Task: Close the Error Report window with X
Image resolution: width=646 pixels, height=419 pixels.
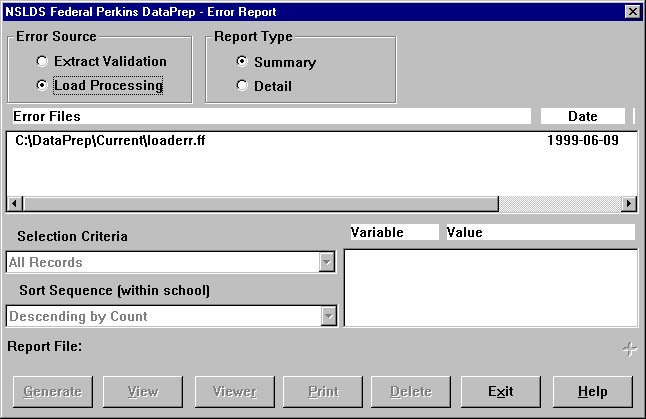Action: pyautogui.click(x=633, y=12)
